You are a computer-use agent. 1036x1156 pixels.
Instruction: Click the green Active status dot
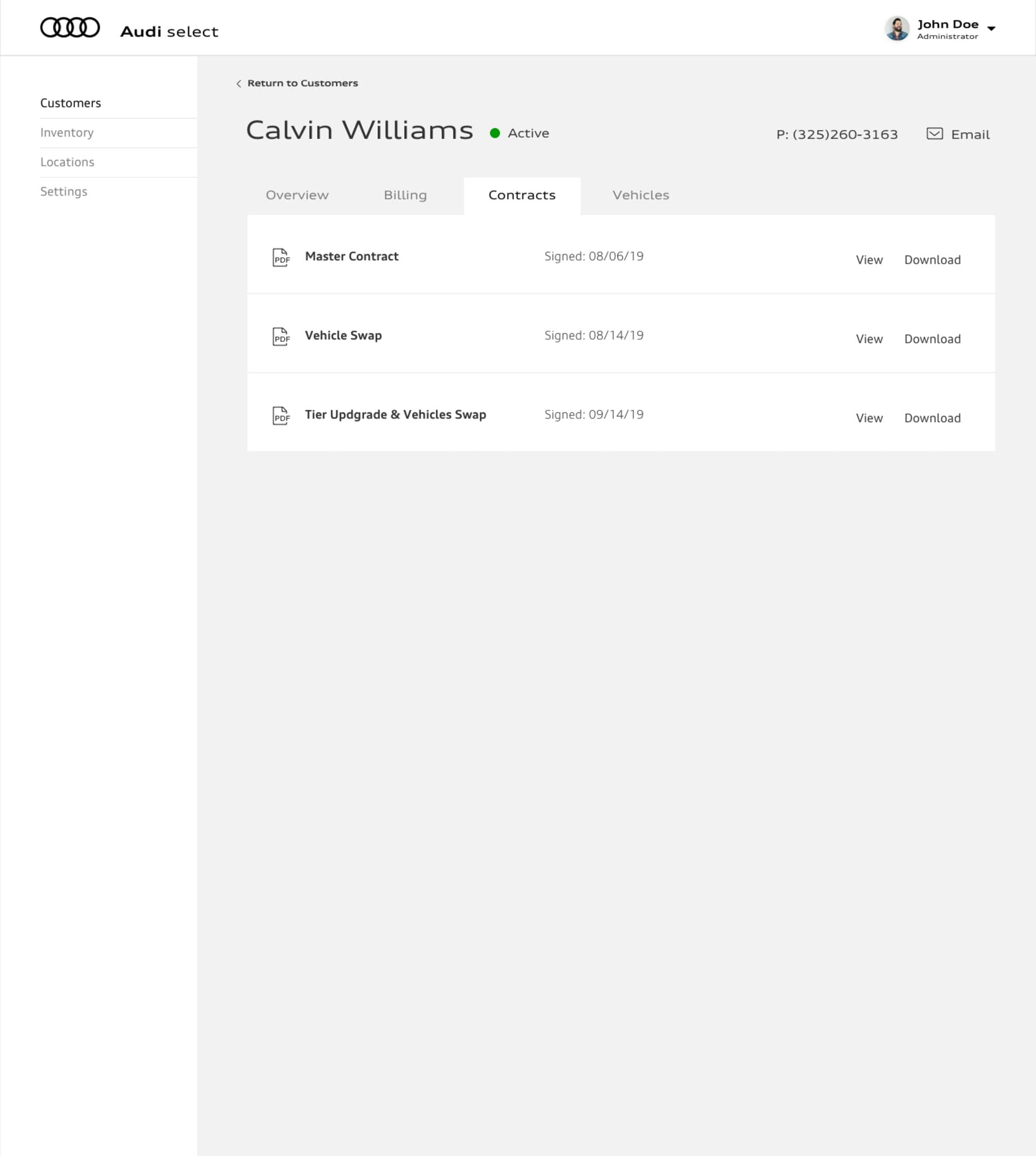click(495, 133)
